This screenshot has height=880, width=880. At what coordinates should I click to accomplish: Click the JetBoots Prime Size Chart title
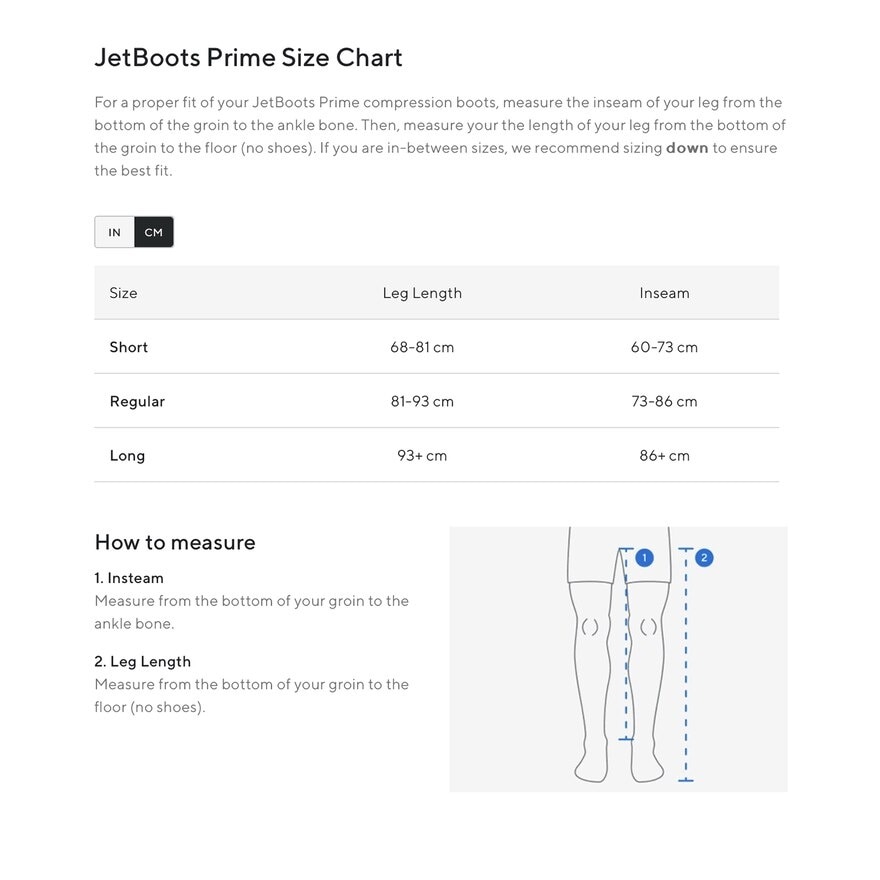click(248, 57)
